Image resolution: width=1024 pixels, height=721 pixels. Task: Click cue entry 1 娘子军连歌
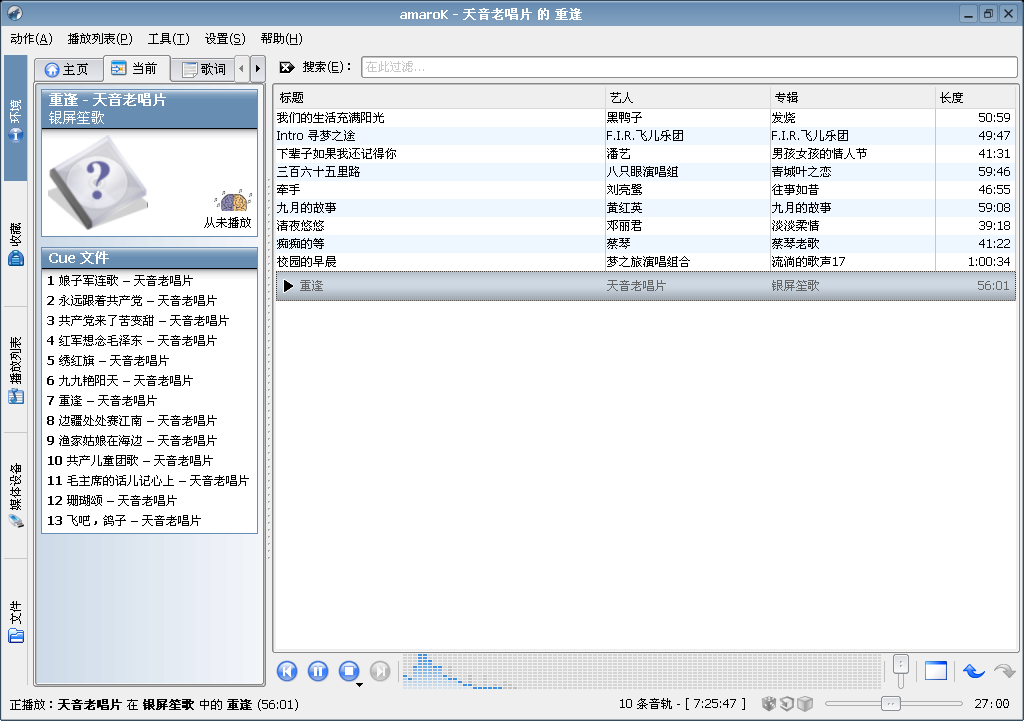120,280
